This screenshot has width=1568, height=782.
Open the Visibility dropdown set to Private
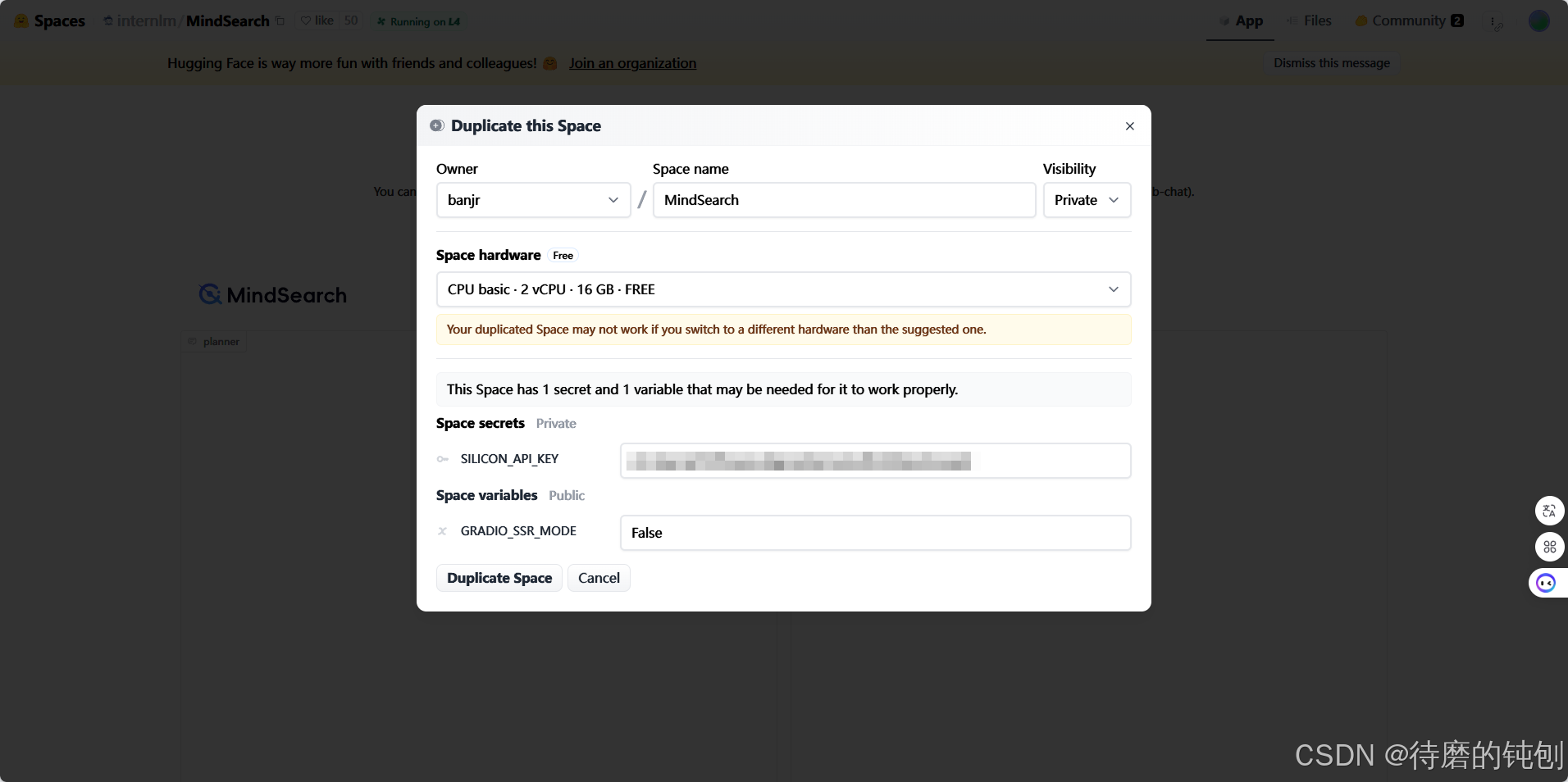pos(1087,200)
